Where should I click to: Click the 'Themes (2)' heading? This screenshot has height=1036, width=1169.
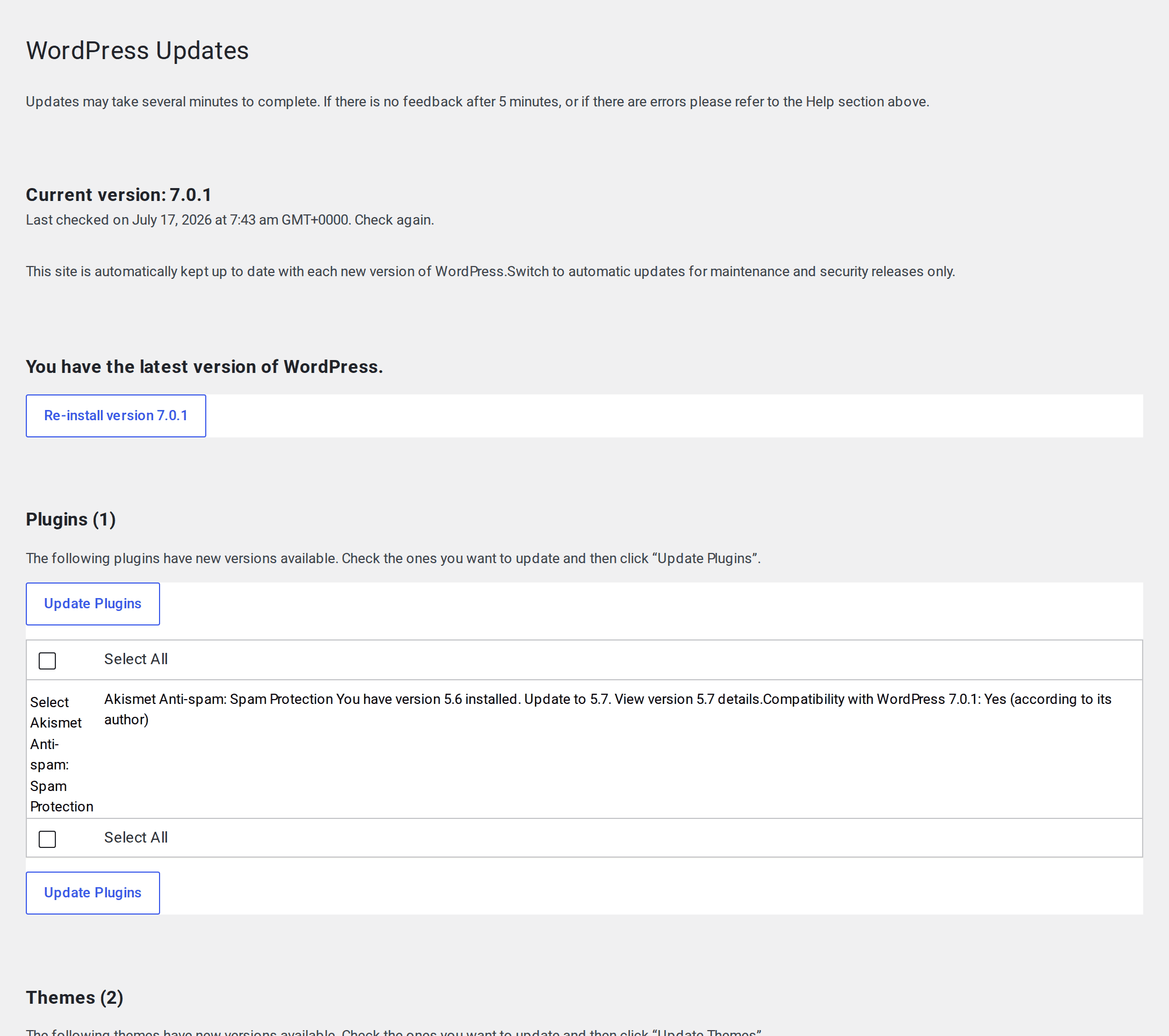coord(74,998)
